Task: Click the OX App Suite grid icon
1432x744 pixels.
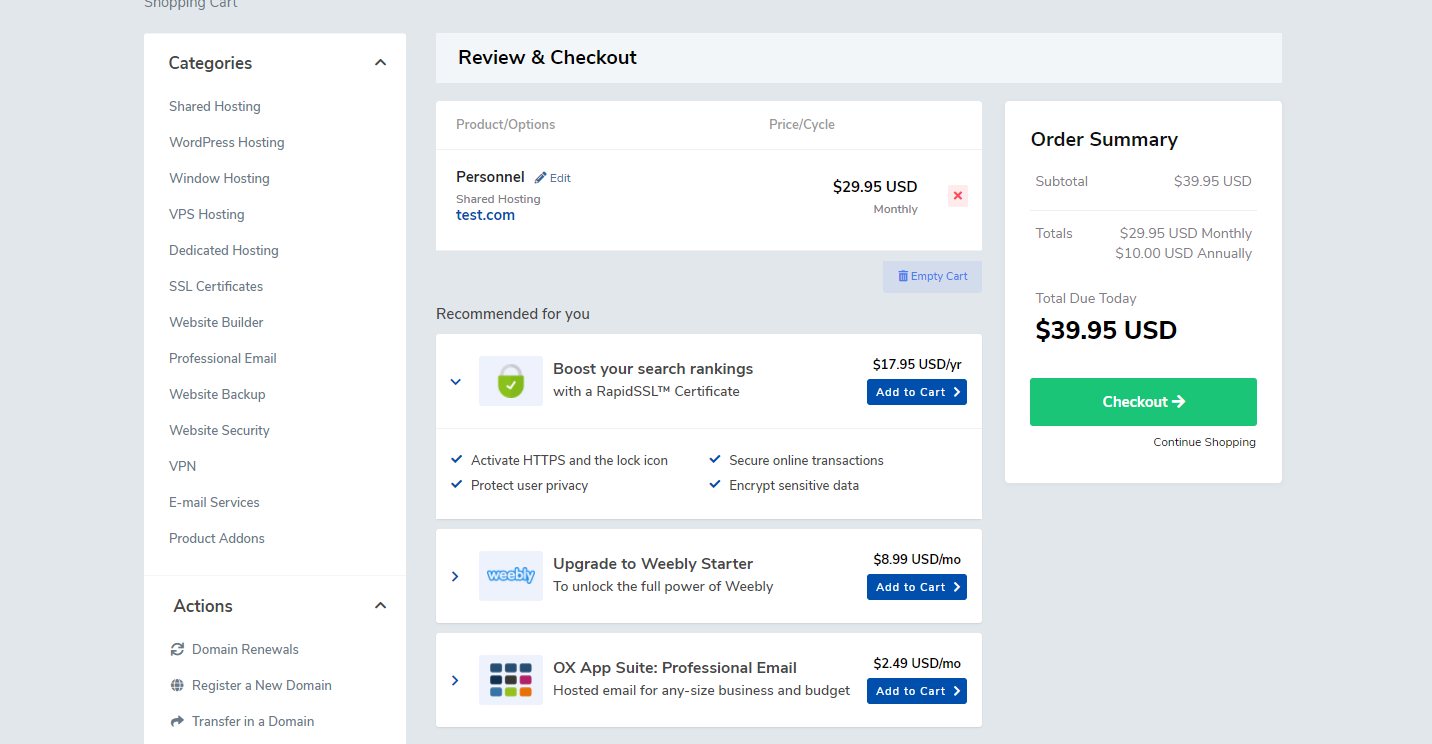Action: pyautogui.click(x=511, y=680)
